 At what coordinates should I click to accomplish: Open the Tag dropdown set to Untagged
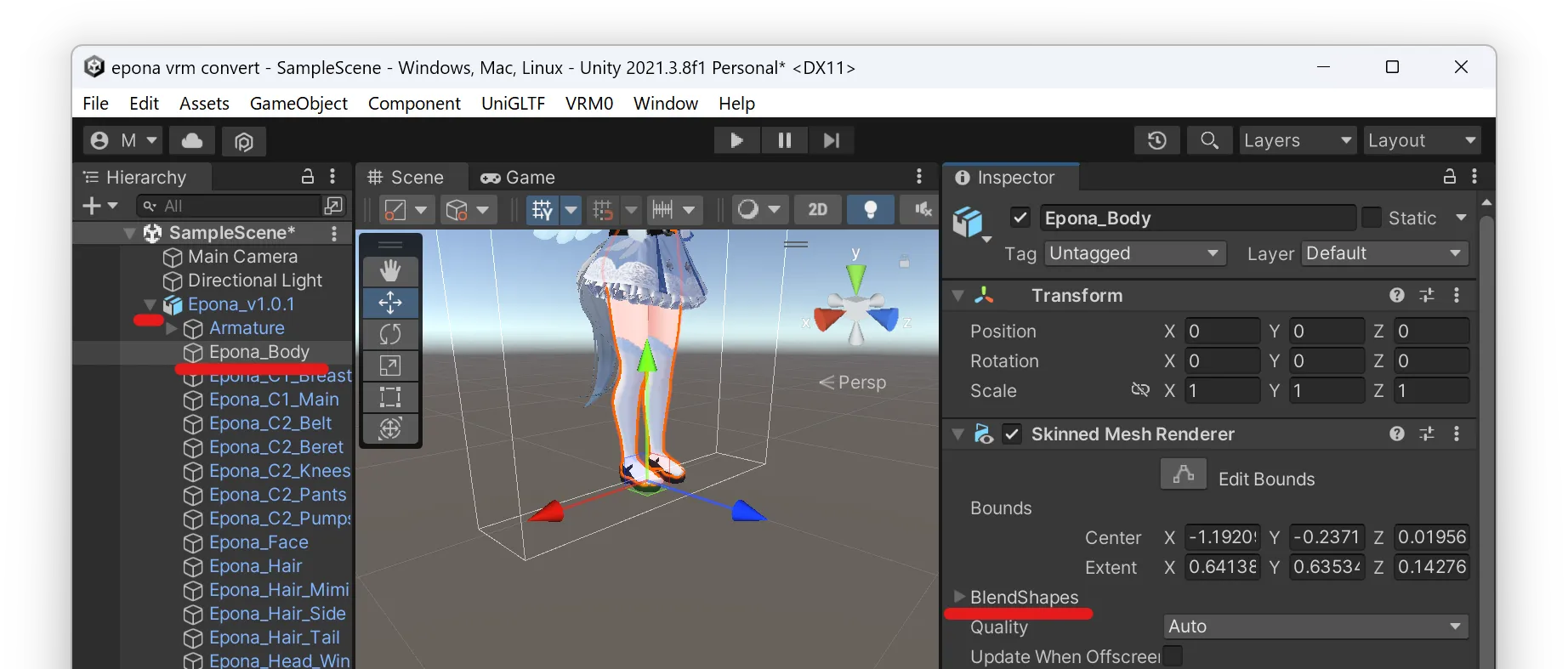[x=1135, y=253]
